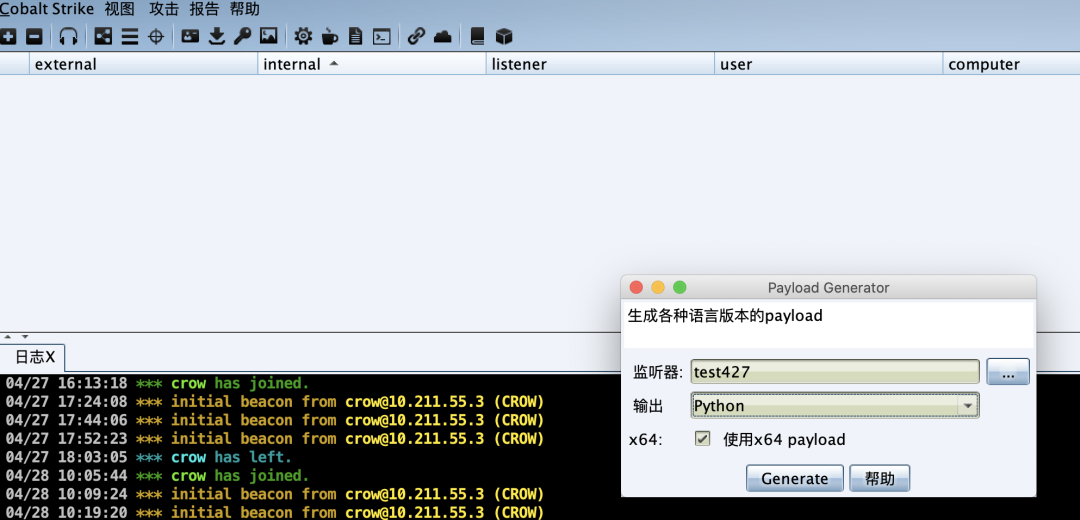This screenshot has height=520, width=1080.
Task: Minimize Payload Generator with the yellow button
Action: point(658,287)
